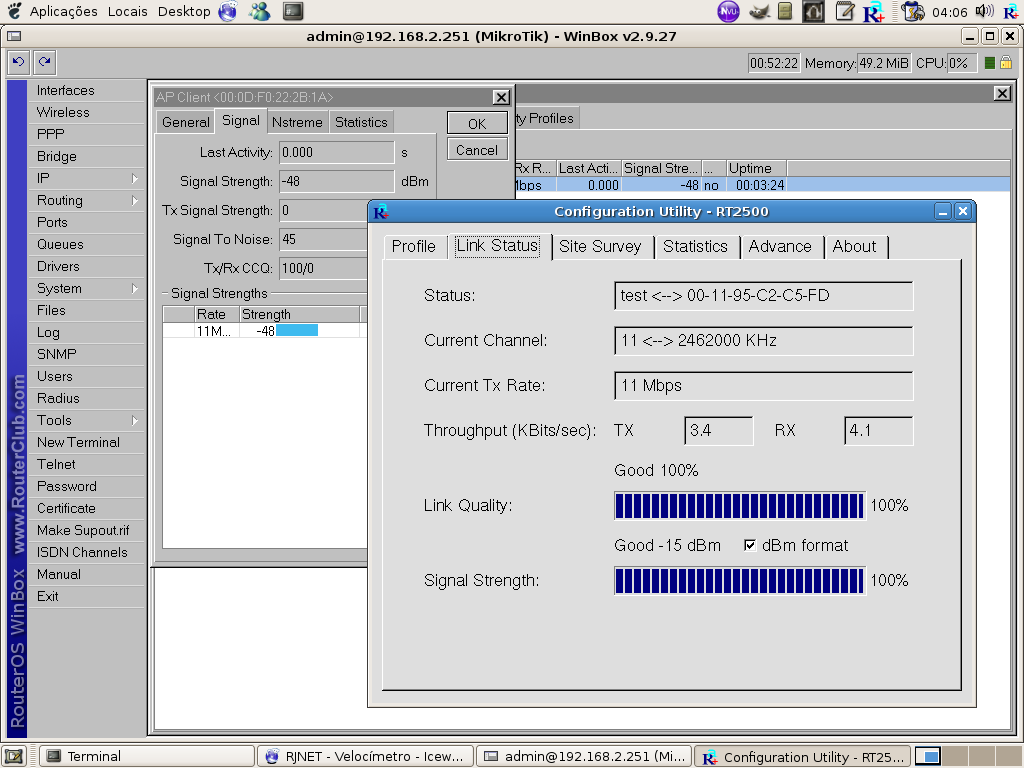The image size is (1024, 768).
Task: Expand the IP submenu in the sidebar
Action: pos(134,178)
